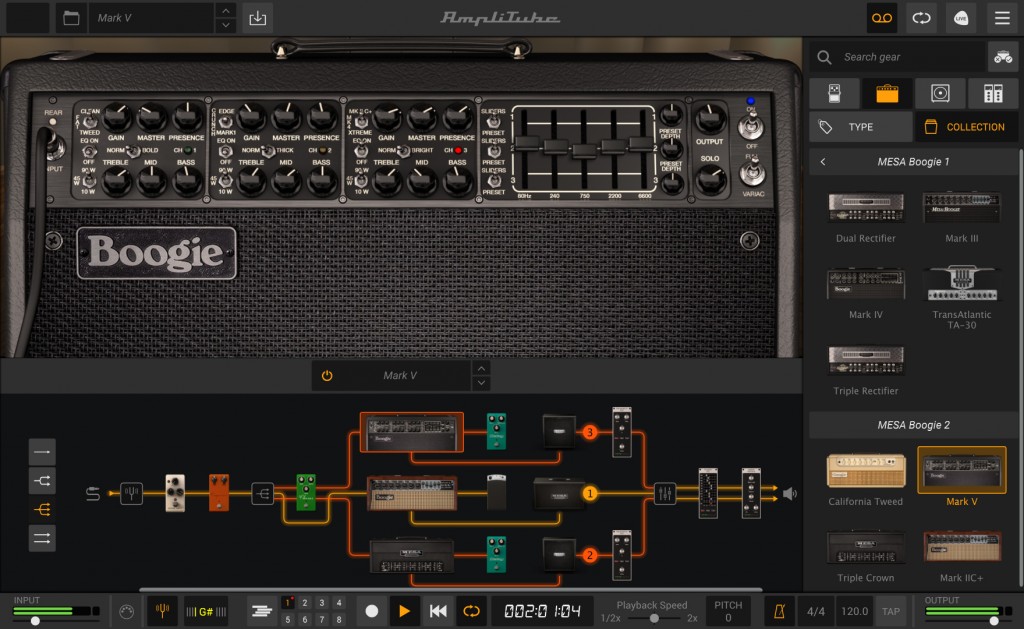Click the tuner block in signal chain

tap(131, 493)
